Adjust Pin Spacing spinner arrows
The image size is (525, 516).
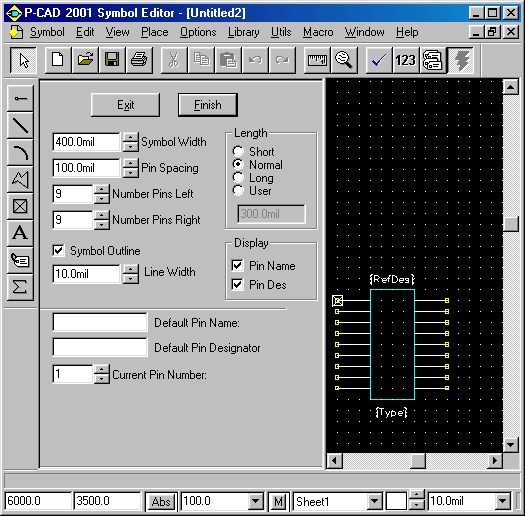click(x=131, y=168)
